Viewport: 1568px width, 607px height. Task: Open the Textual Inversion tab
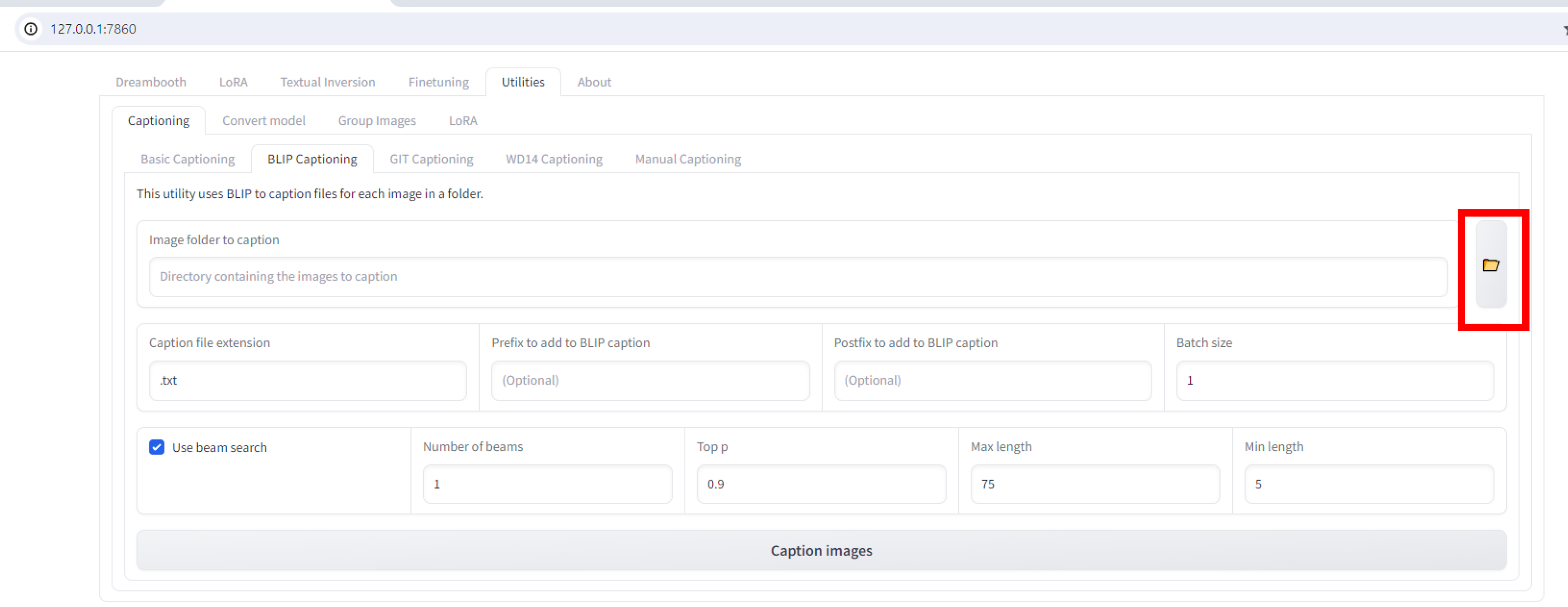(327, 82)
